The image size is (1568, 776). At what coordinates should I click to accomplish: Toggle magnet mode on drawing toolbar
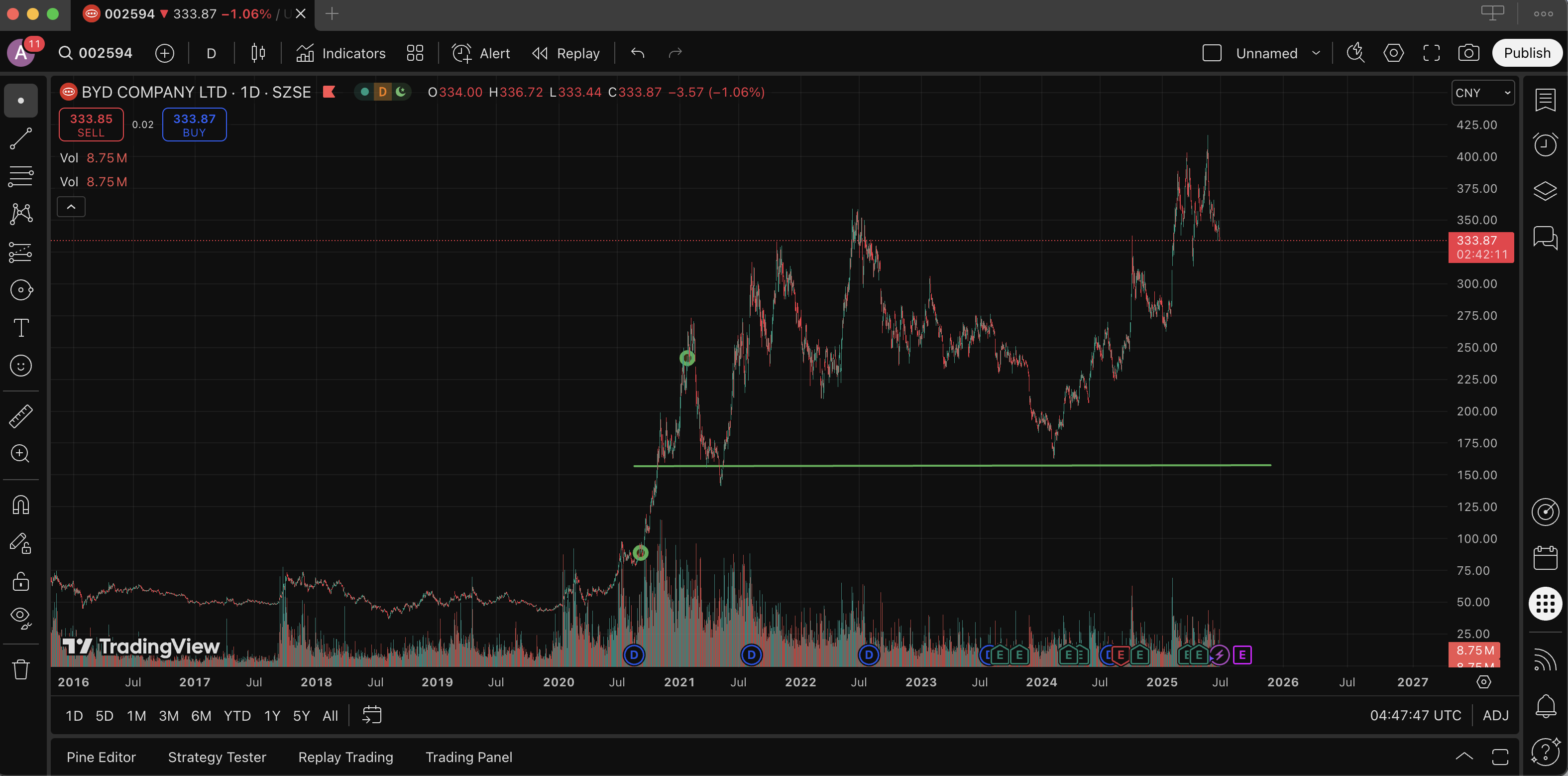[21, 505]
